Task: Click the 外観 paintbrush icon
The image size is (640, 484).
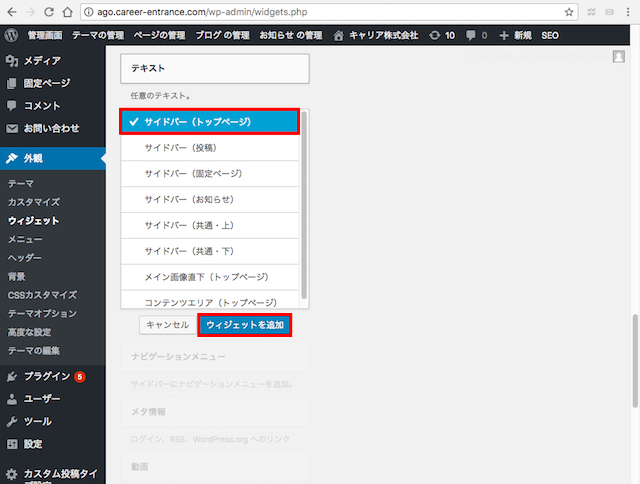Action: (x=12, y=158)
